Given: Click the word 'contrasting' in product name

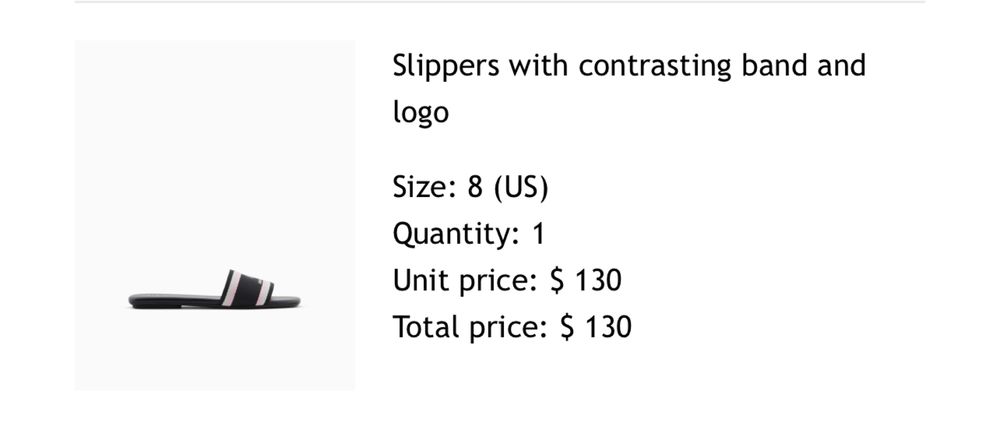Looking at the screenshot, I should [654, 66].
